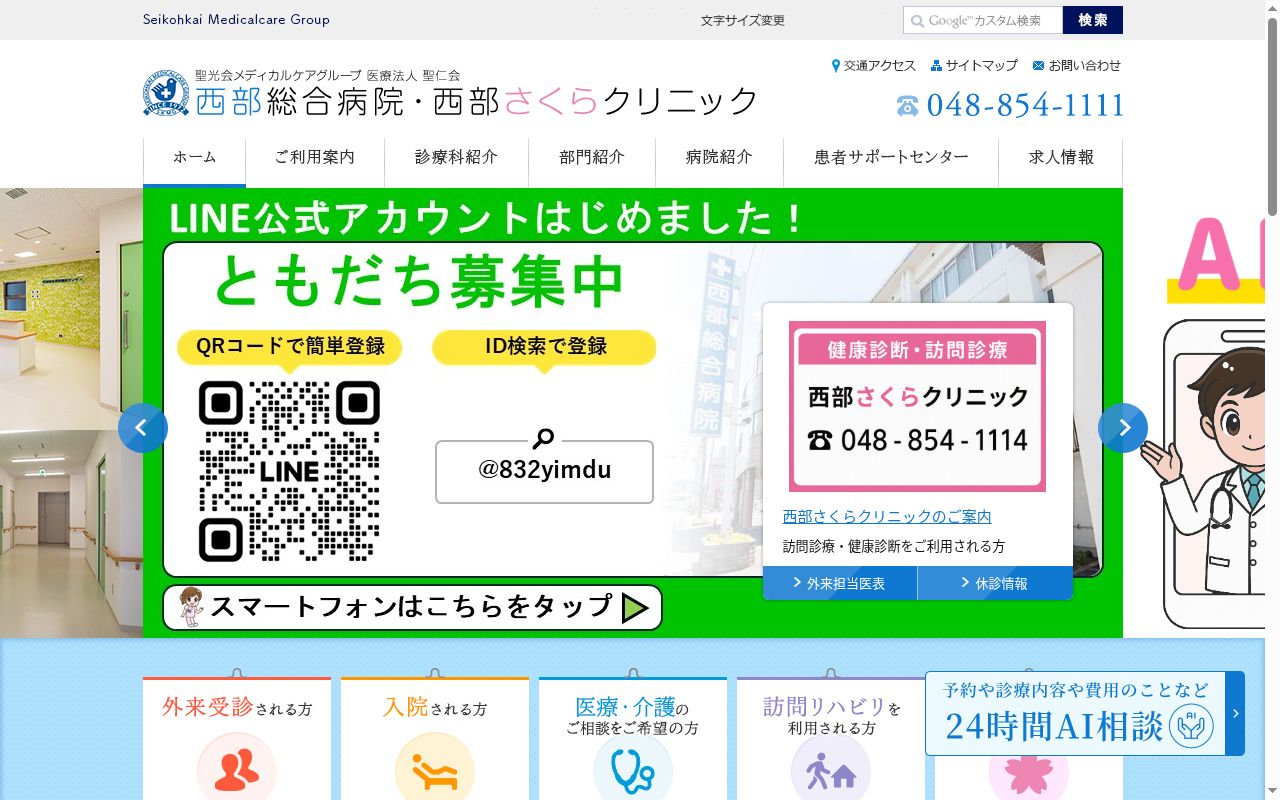The height and width of the screenshot is (800, 1280).
Task: Open the 求人情報 menu item
Action: [x=1061, y=161]
